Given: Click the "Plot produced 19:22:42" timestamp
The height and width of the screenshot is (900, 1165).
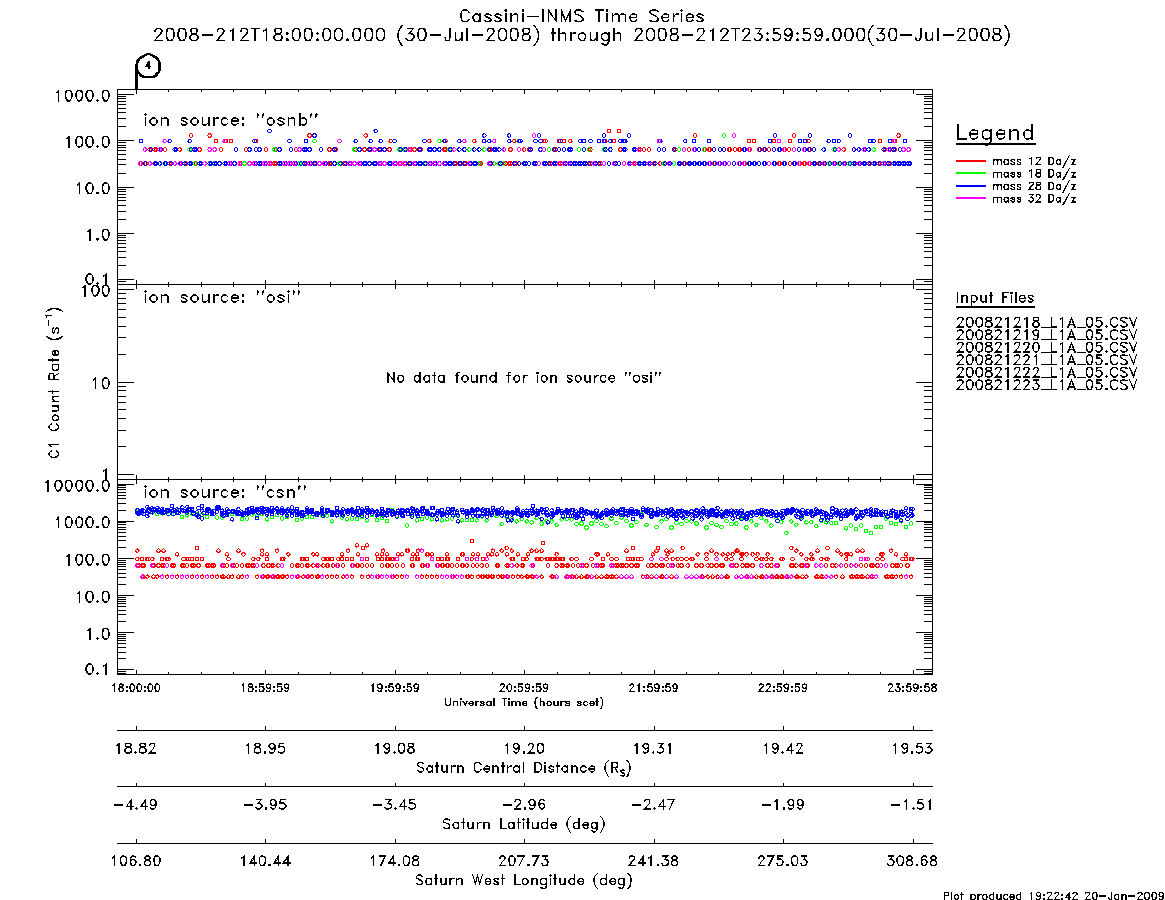Looking at the screenshot, I should (1053, 895).
